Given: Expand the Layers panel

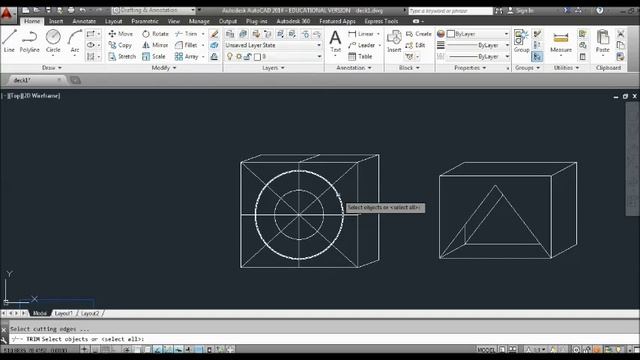Looking at the screenshot, I should tap(273, 68).
